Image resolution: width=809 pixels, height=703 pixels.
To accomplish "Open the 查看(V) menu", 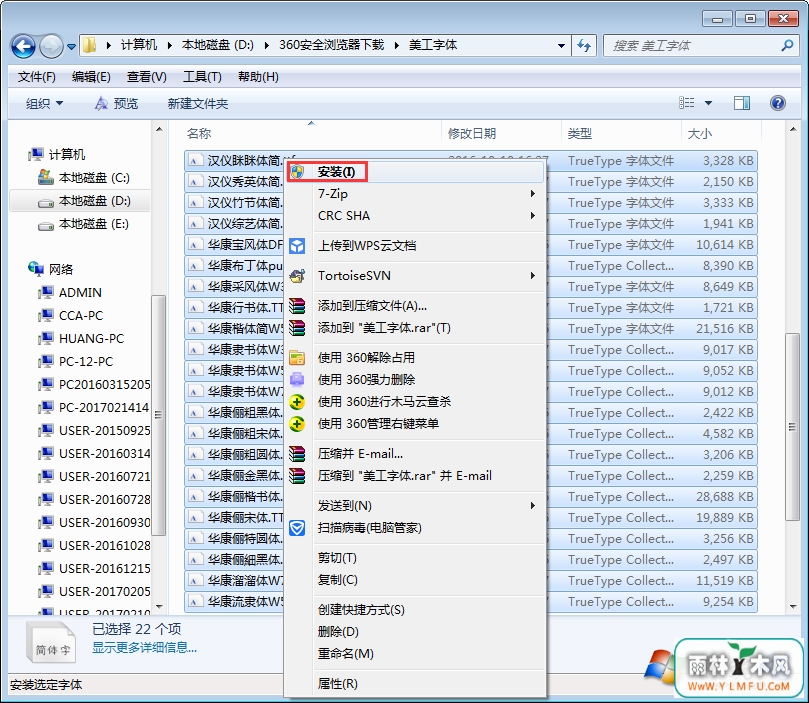I will pyautogui.click(x=147, y=77).
